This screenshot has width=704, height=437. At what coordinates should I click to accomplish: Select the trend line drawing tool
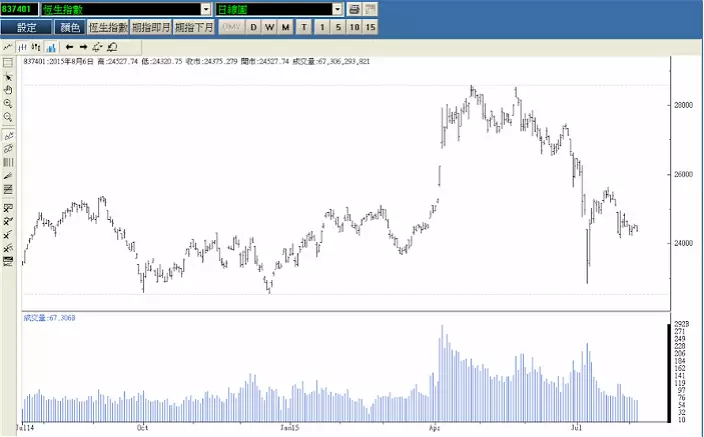[x=8, y=135]
